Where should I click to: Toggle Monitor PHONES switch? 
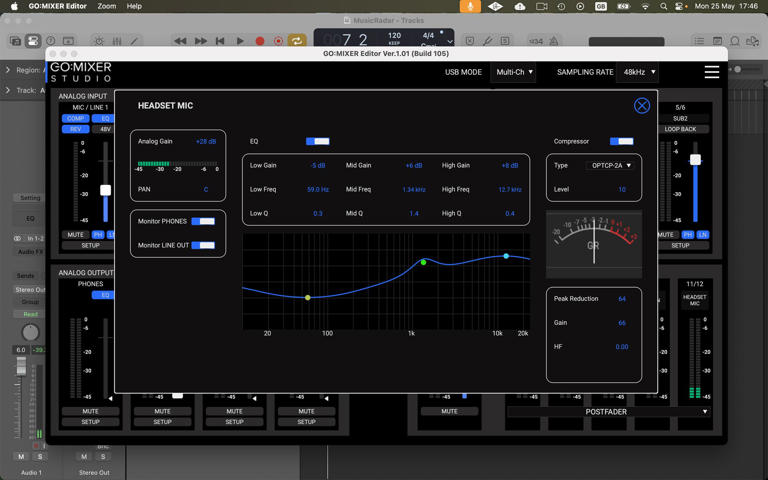pos(203,221)
